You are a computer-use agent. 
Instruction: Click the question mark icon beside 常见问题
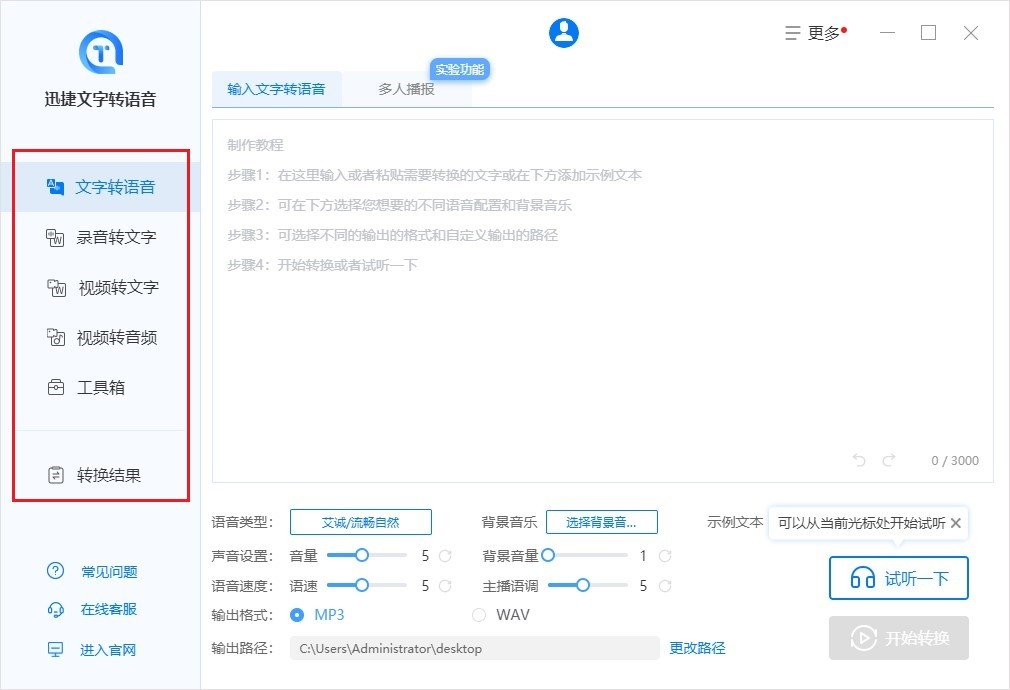[x=55, y=571]
